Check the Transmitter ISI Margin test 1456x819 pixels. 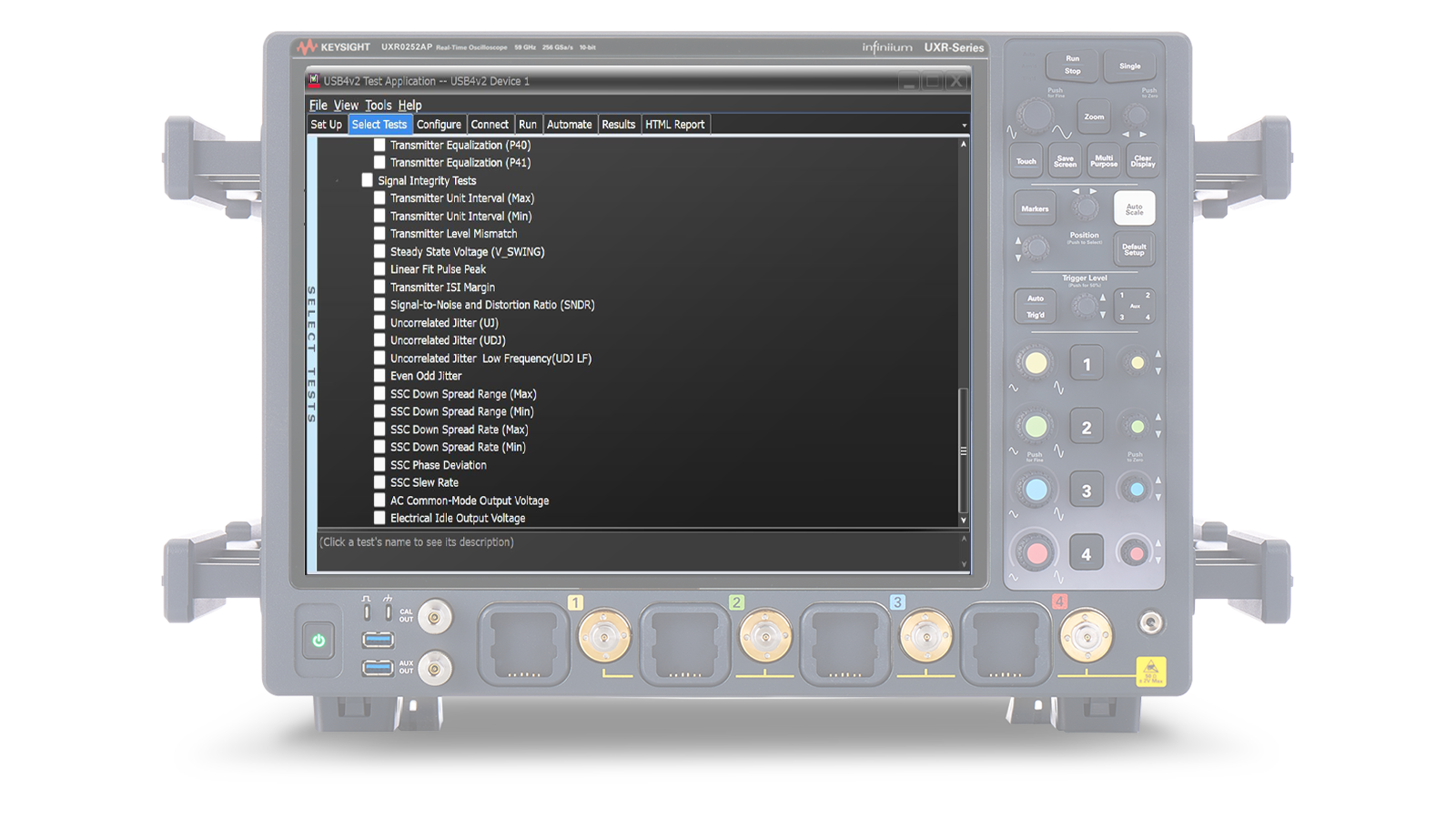coord(379,287)
